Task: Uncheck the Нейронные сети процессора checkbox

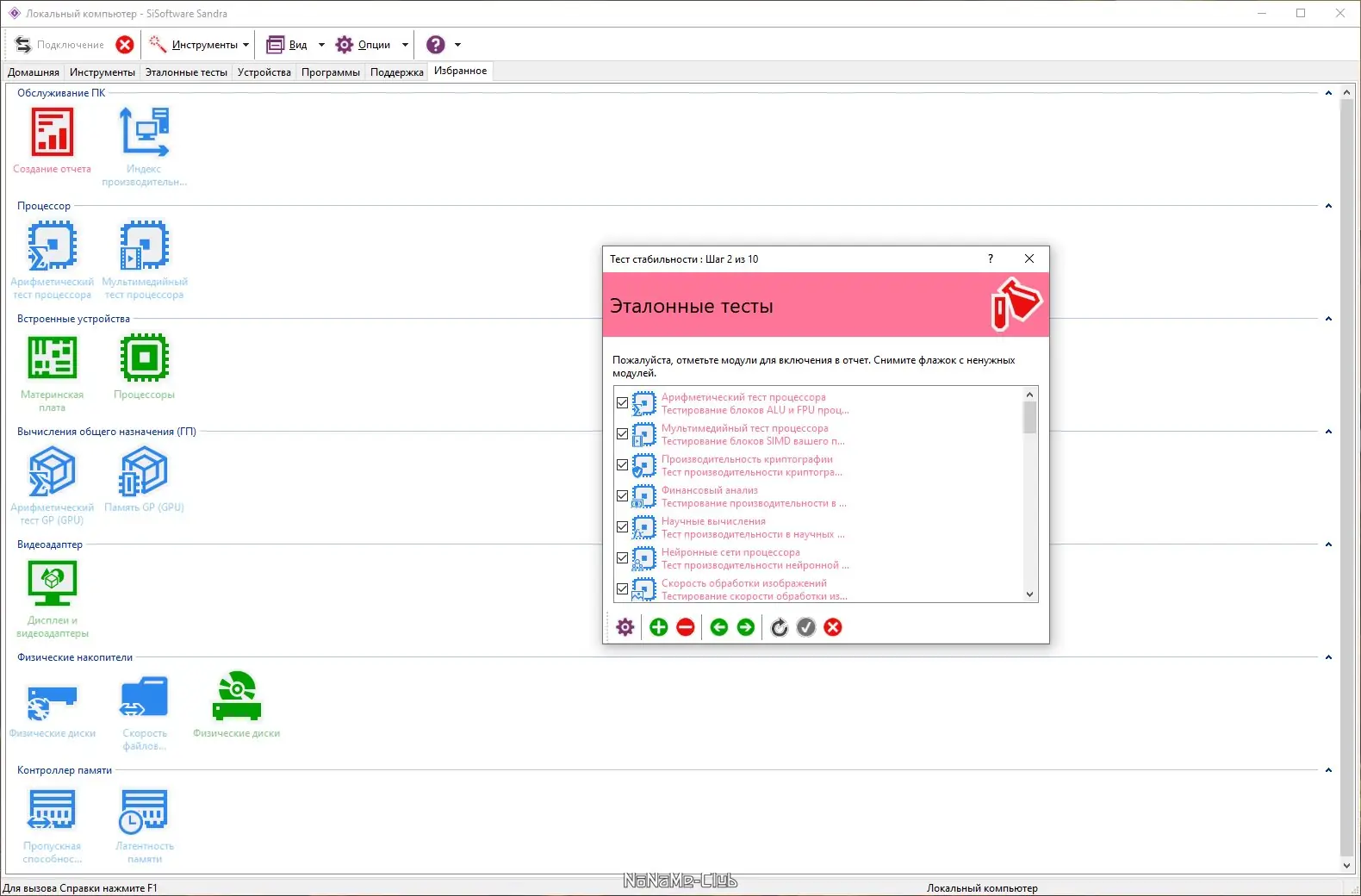Action: pyautogui.click(x=623, y=558)
